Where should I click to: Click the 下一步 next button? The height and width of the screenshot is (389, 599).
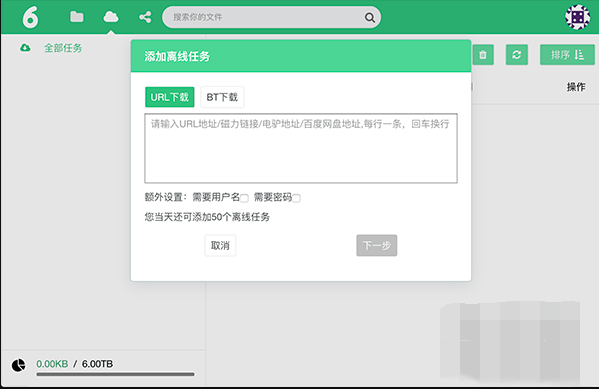(x=377, y=245)
